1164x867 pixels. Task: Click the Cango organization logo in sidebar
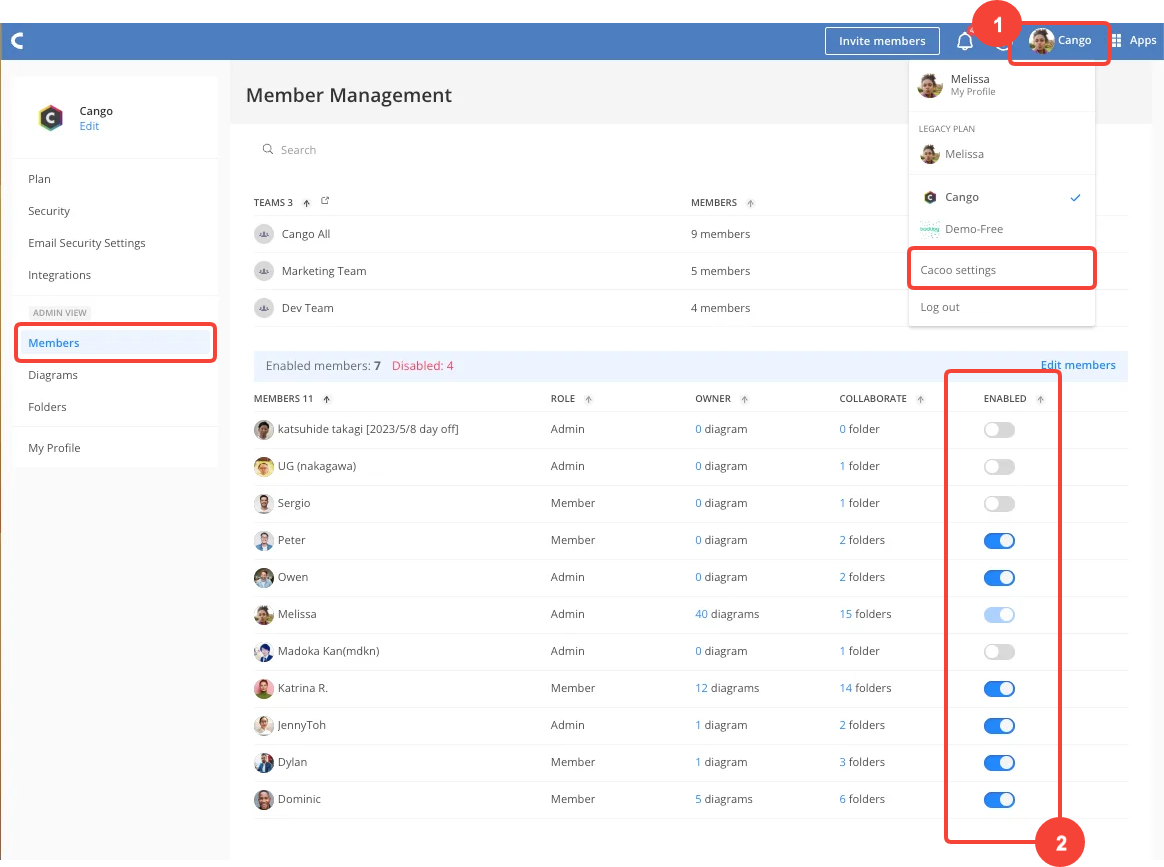50,118
